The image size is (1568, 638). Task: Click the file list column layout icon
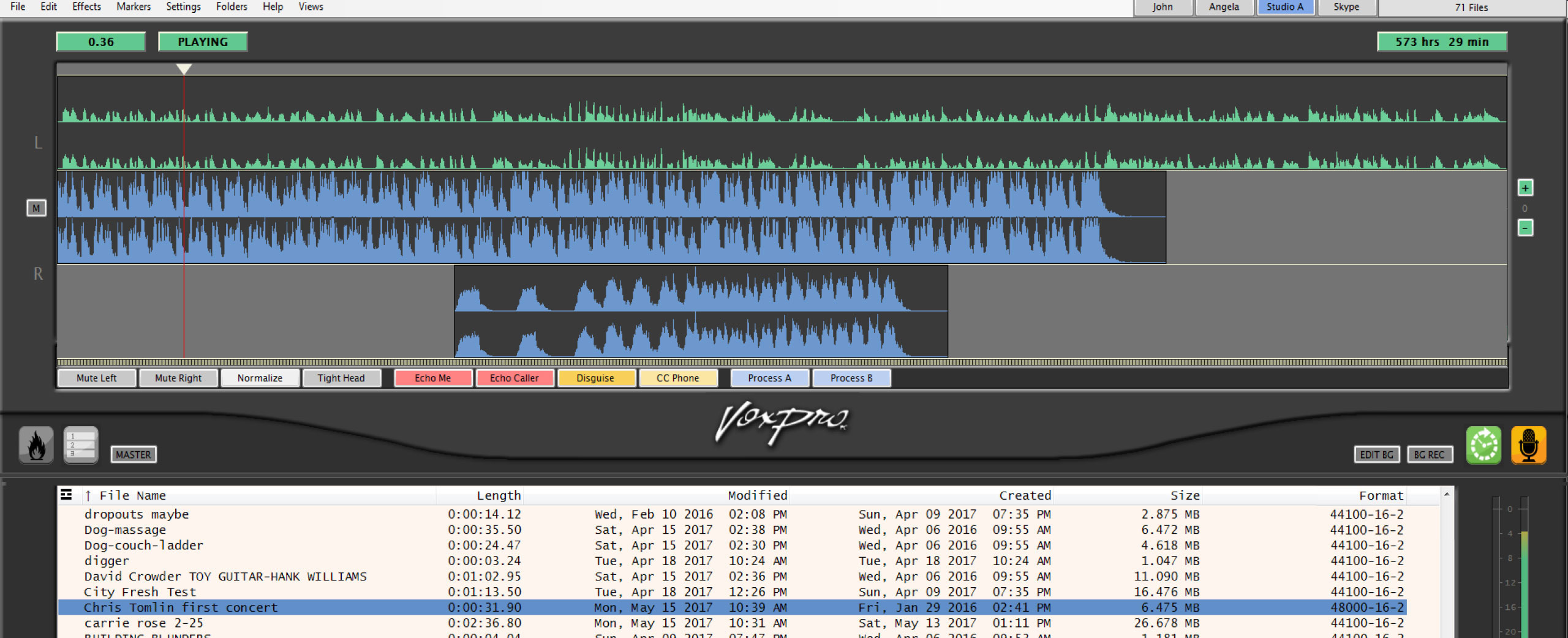tap(66, 495)
